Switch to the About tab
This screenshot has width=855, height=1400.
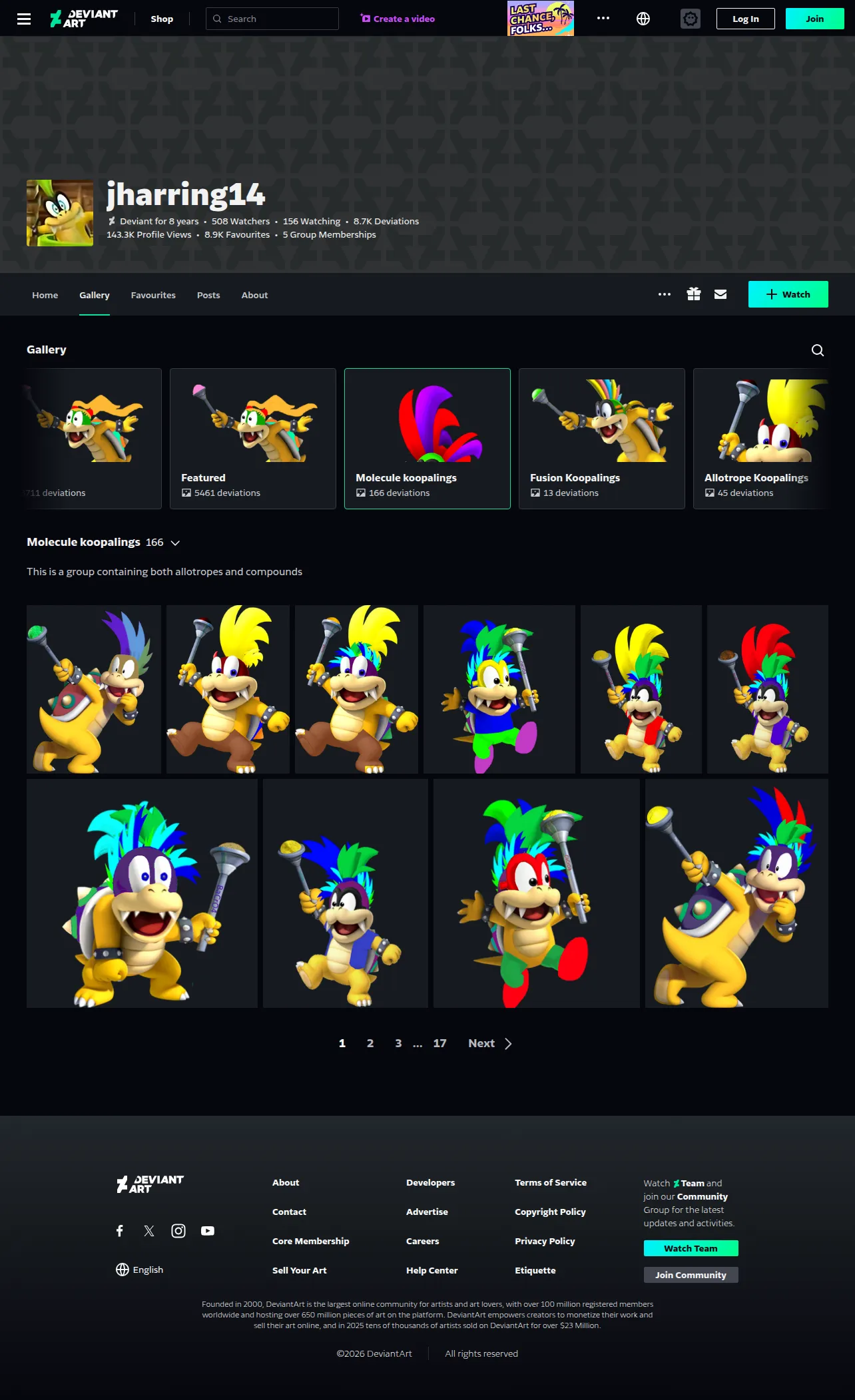254,295
